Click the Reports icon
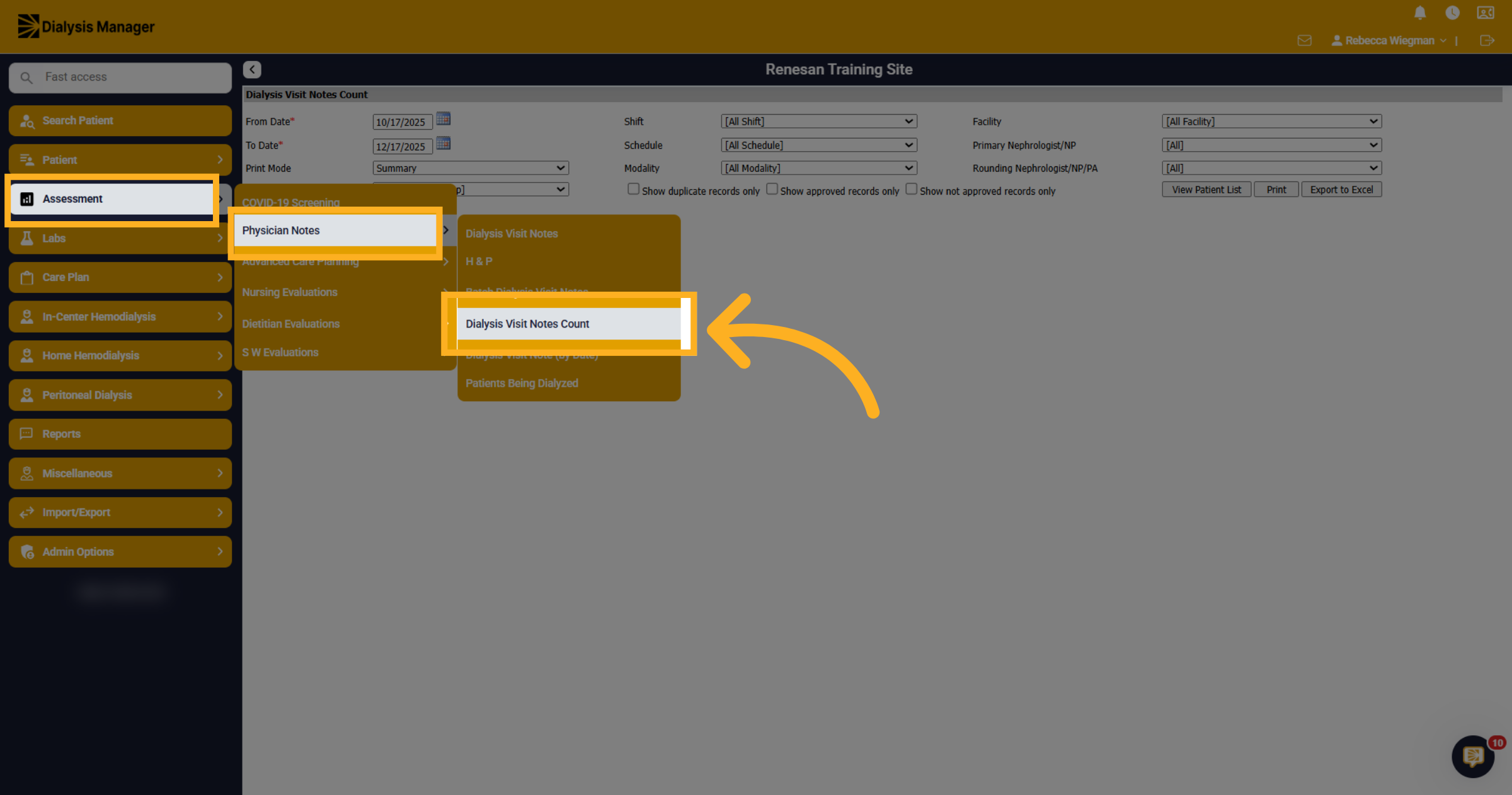 pyautogui.click(x=26, y=433)
